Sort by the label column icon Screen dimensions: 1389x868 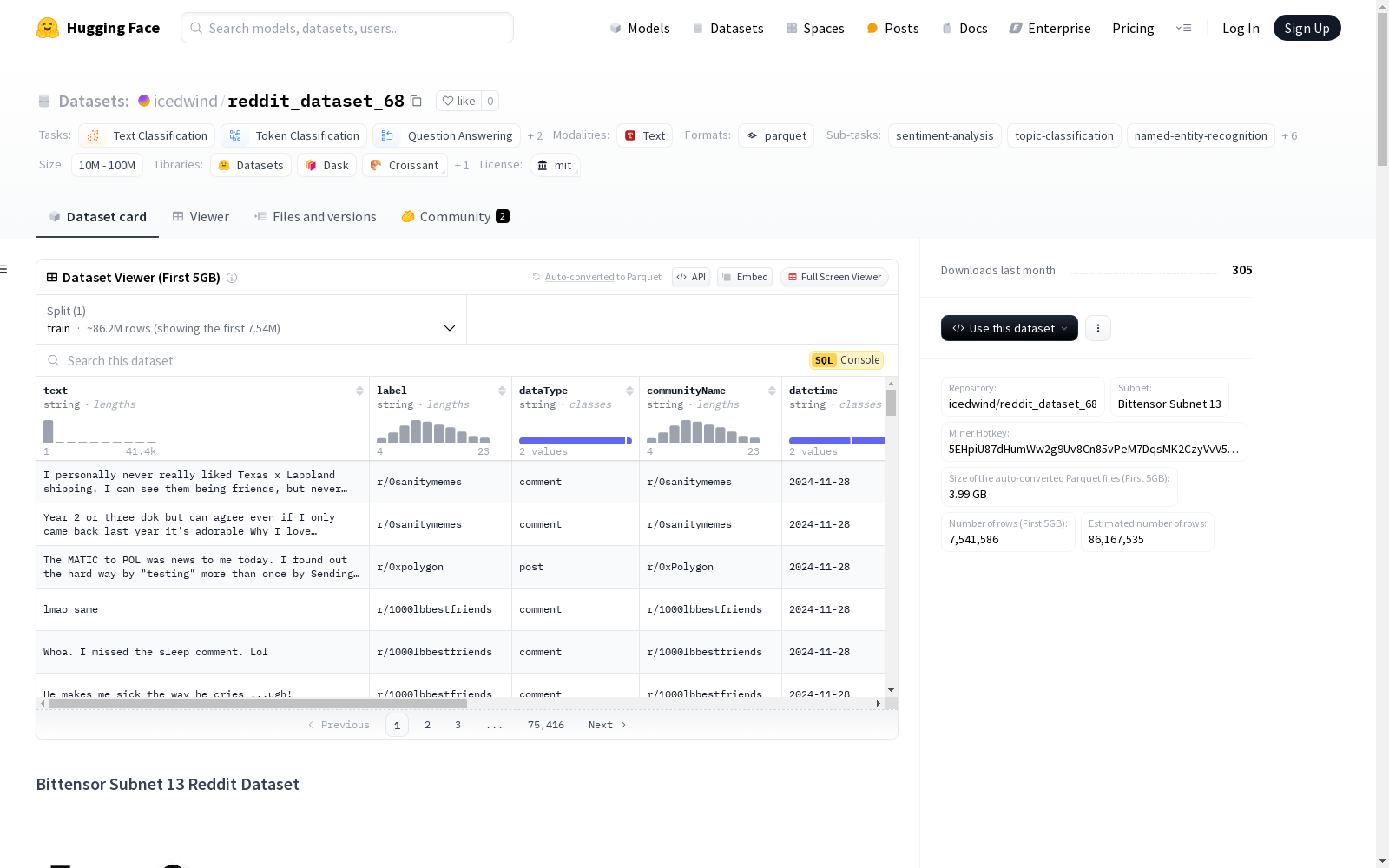[x=502, y=391]
